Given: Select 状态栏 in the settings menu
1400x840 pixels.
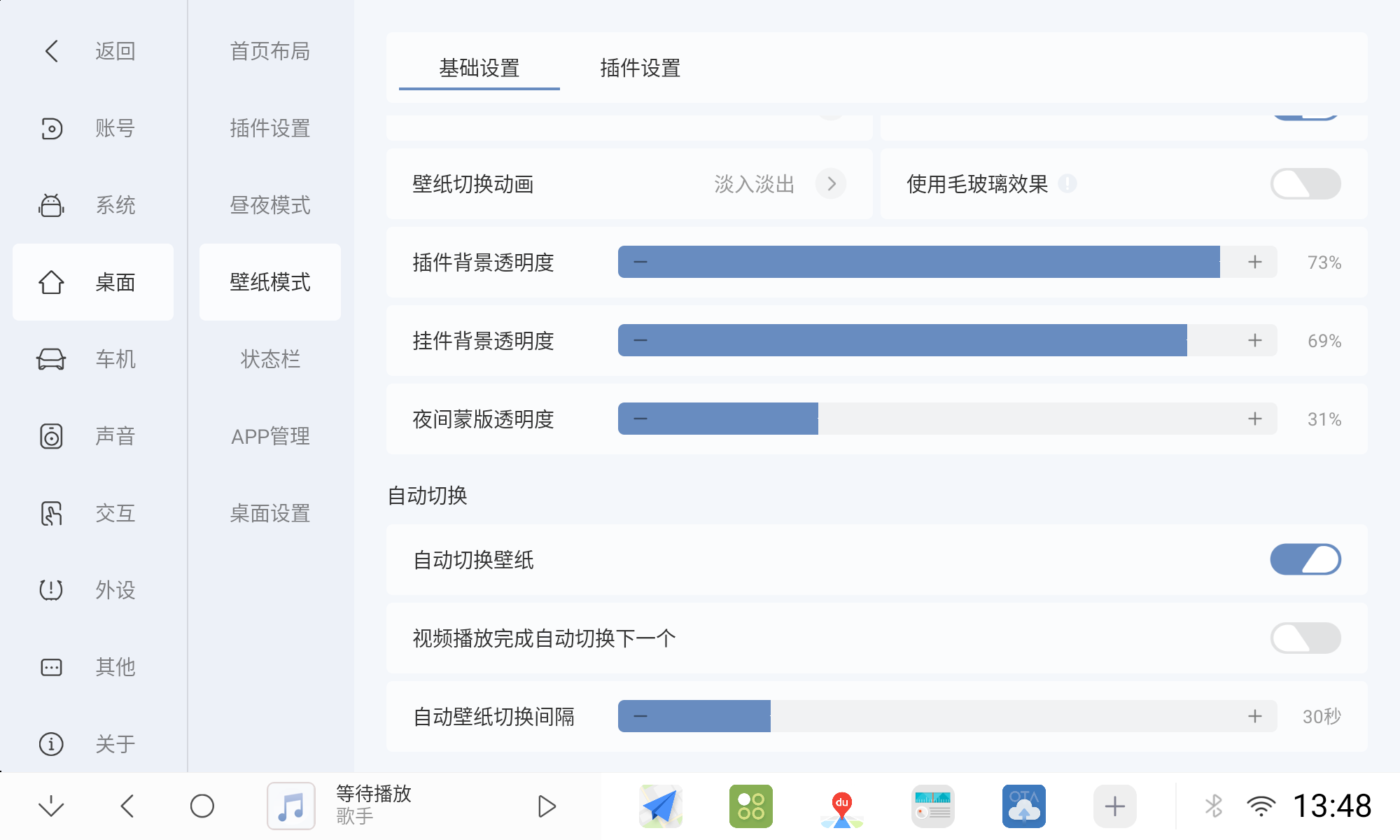Looking at the screenshot, I should click(269, 359).
